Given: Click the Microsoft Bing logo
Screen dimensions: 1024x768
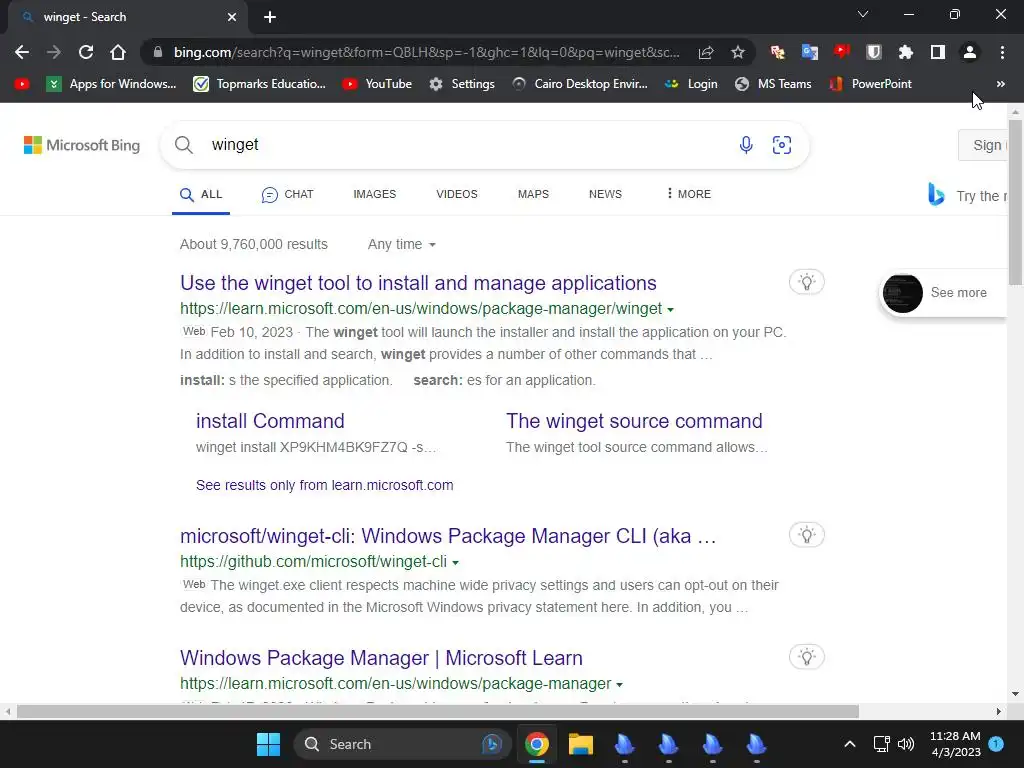Looking at the screenshot, I should pyautogui.click(x=82, y=145).
